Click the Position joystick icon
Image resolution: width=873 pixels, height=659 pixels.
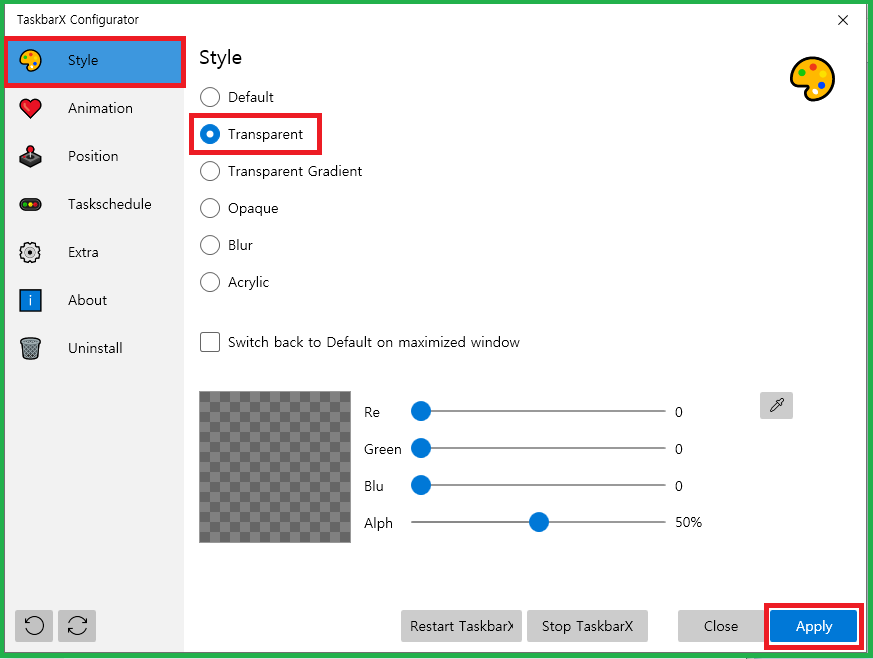(x=30, y=156)
